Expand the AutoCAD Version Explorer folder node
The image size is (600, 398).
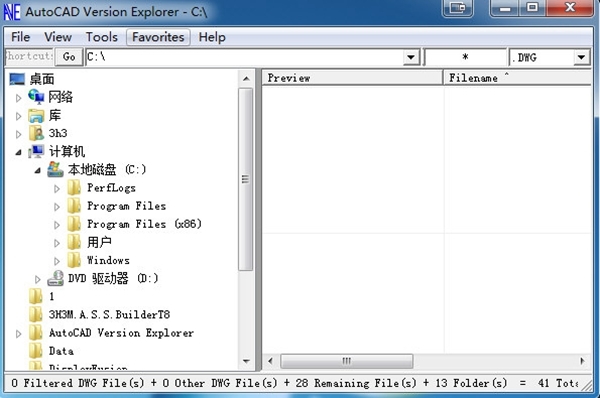coord(18,334)
